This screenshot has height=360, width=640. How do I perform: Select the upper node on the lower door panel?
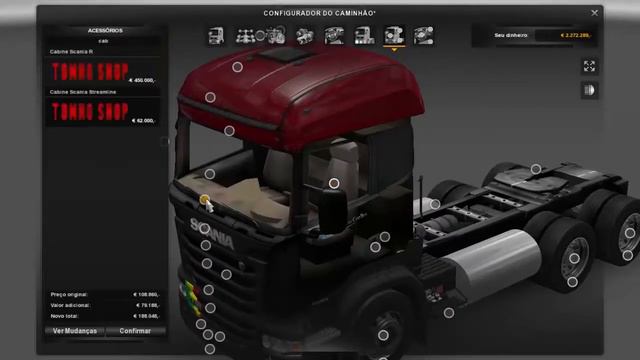click(385, 237)
